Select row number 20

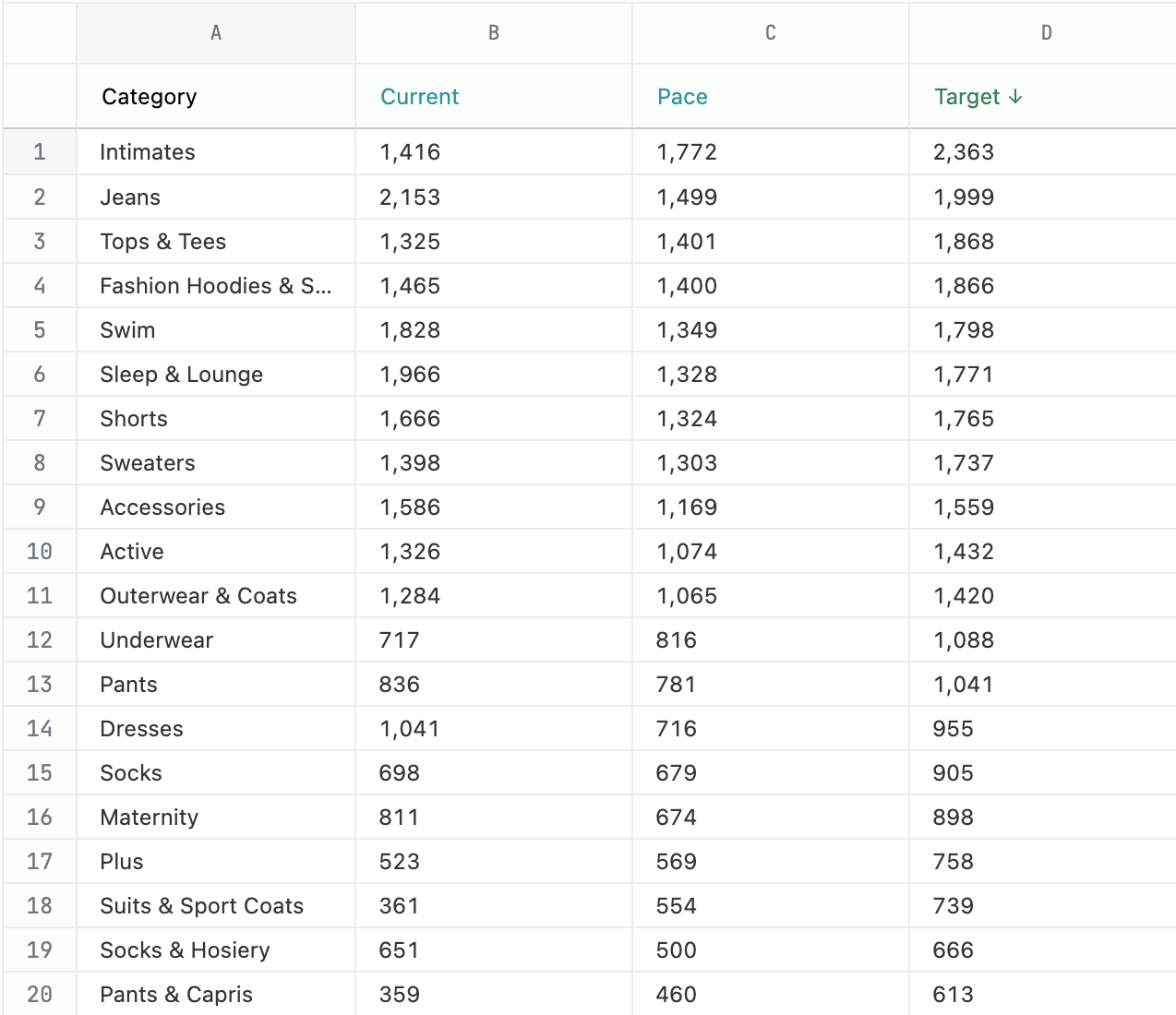[40, 995]
